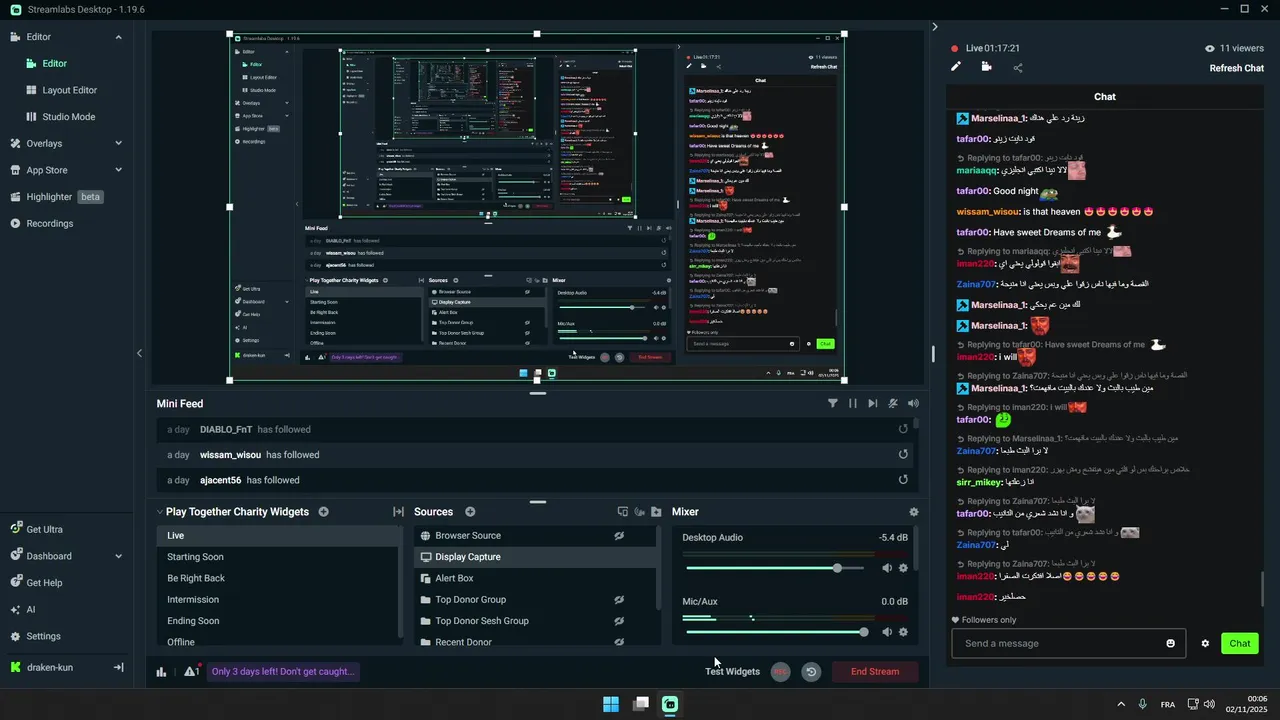Click Refresh Chat
Image resolution: width=1280 pixels, height=720 pixels.
pyautogui.click(x=1236, y=68)
